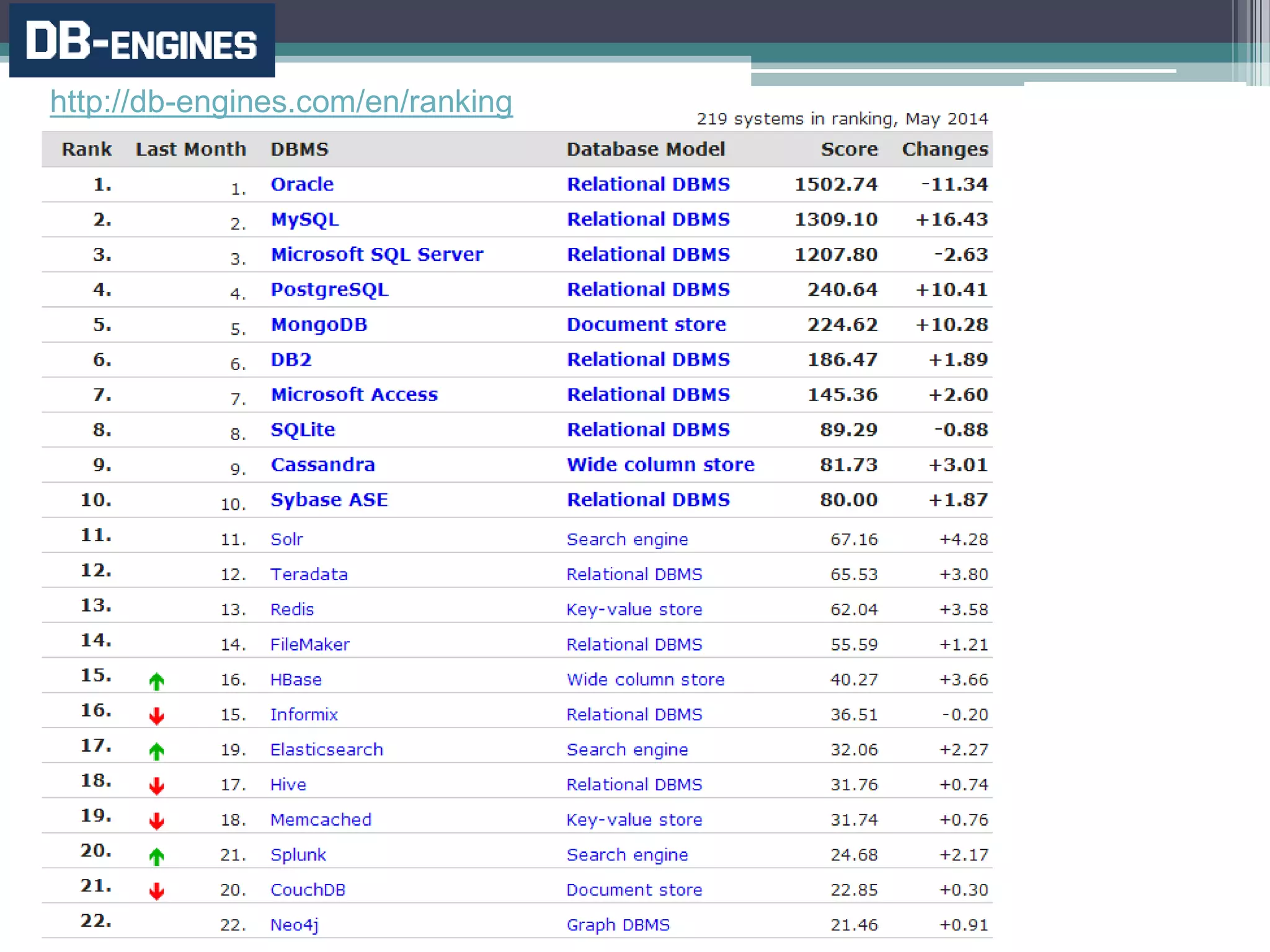Image resolution: width=1270 pixels, height=952 pixels.
Task: Open the SQLite link
Action: [x=303, y=430]
